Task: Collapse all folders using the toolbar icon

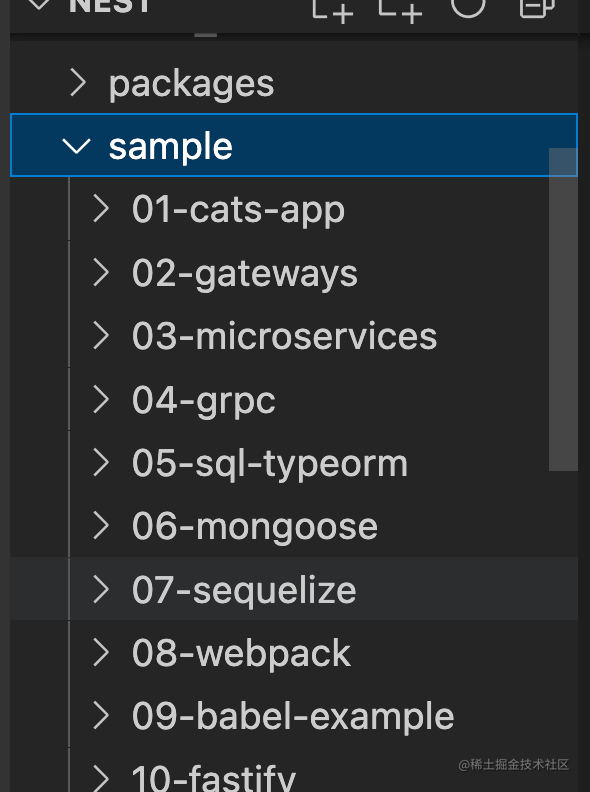Action: [x=537, y=7]
